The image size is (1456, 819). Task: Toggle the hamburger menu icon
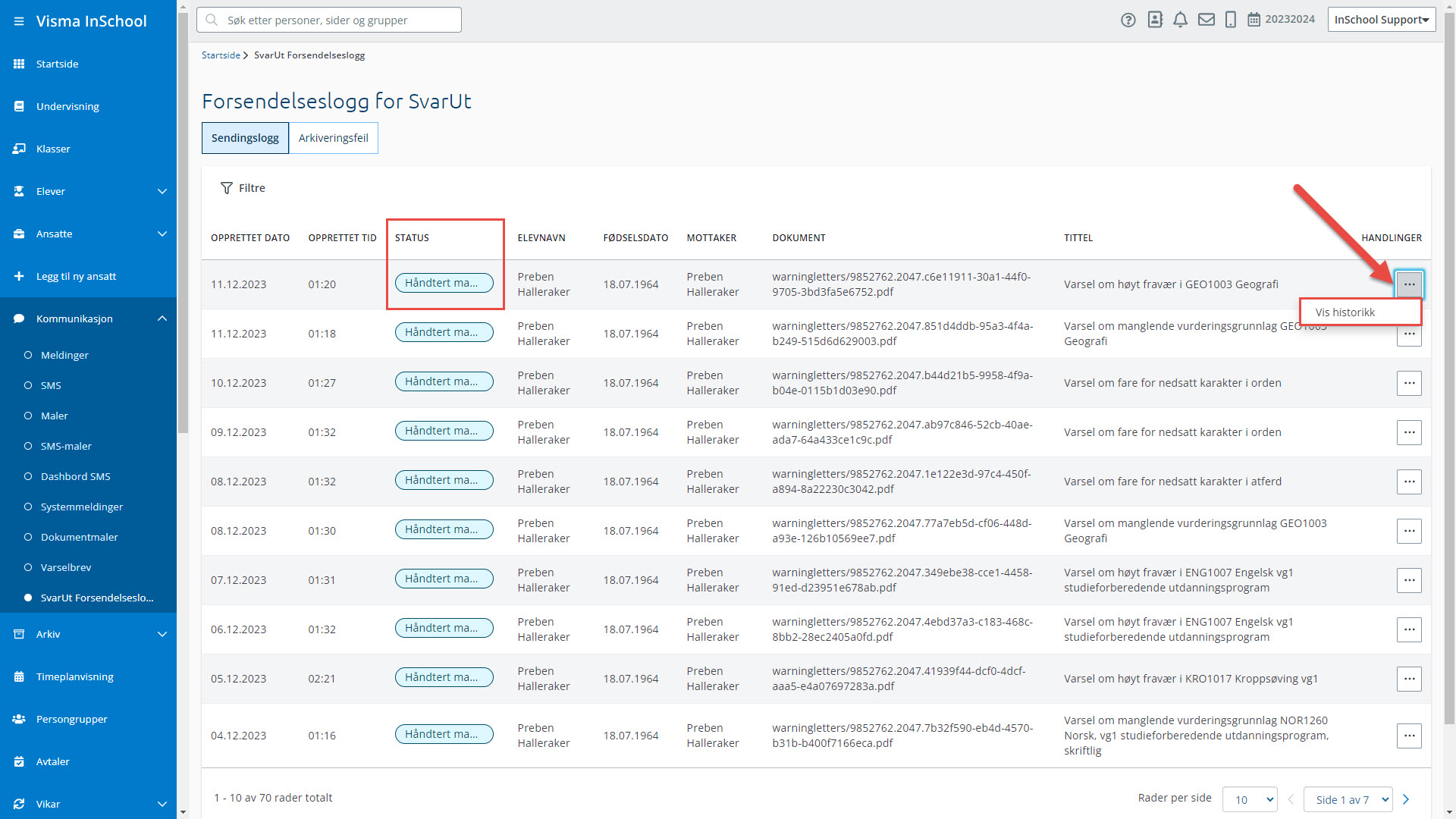click(19, 21)
